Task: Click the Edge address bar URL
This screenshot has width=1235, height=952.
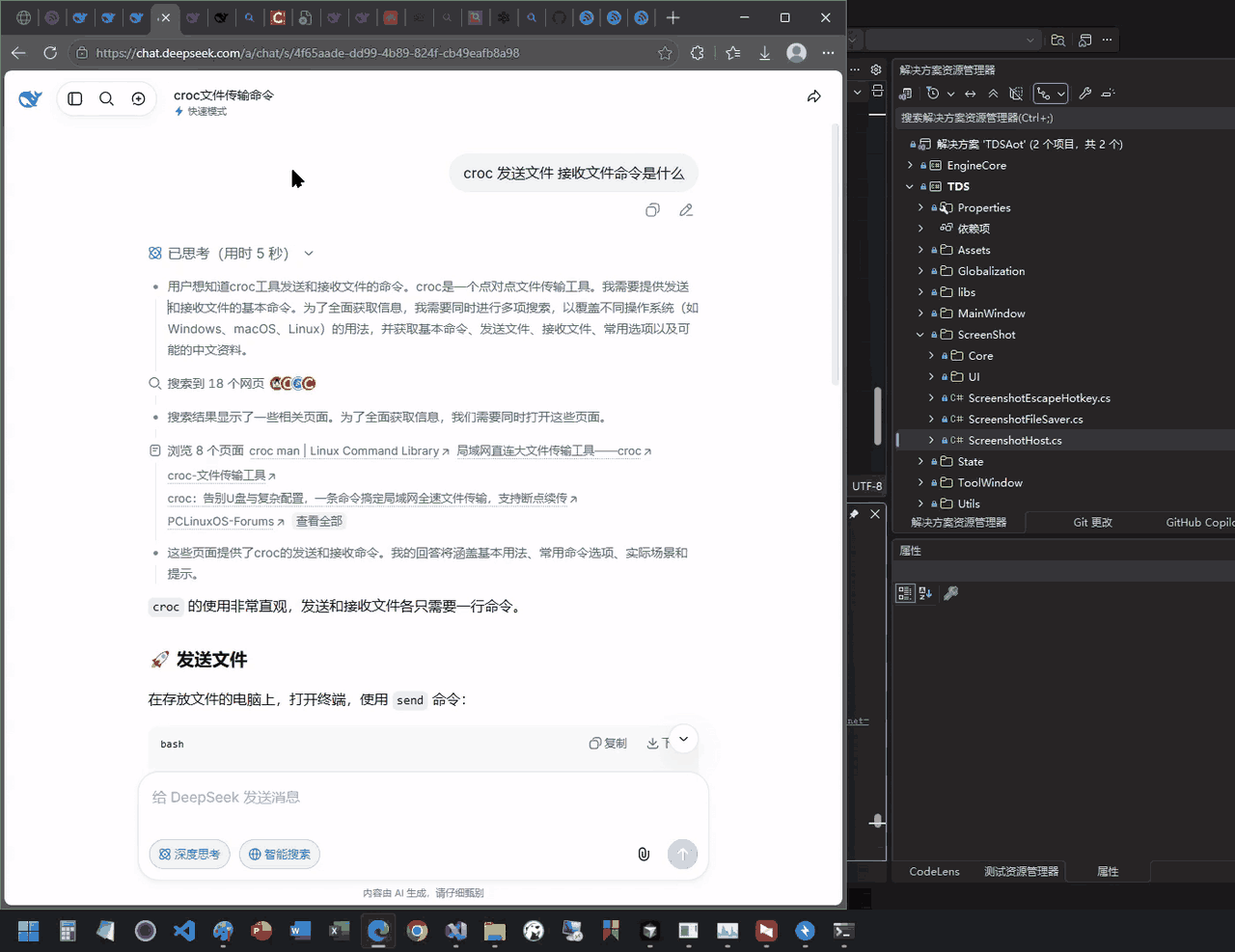Action: pyautogui.click(x=308, y=53)
